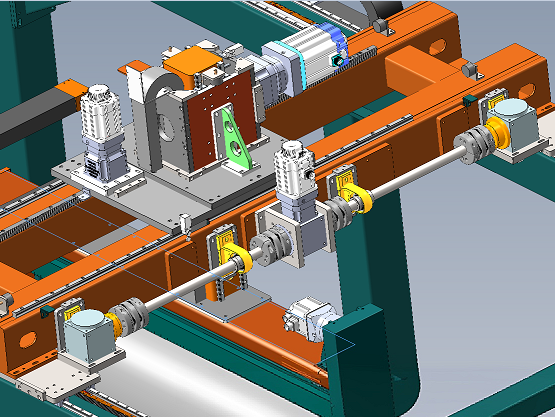The width and height of the screenshot is (555, 417).
Task: Click the light-blue gearbox at bottom left
Action: [88, 335]
